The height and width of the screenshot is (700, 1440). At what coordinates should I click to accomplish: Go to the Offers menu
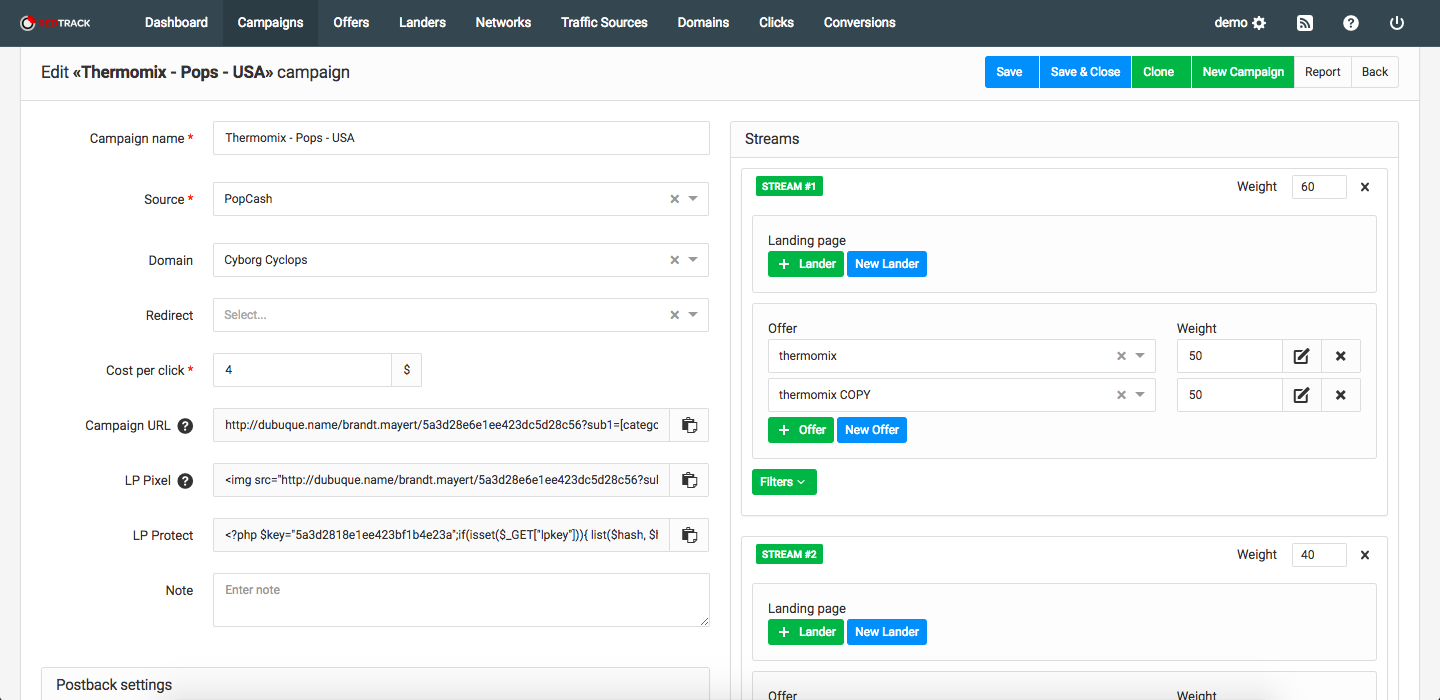click(351, 23)
